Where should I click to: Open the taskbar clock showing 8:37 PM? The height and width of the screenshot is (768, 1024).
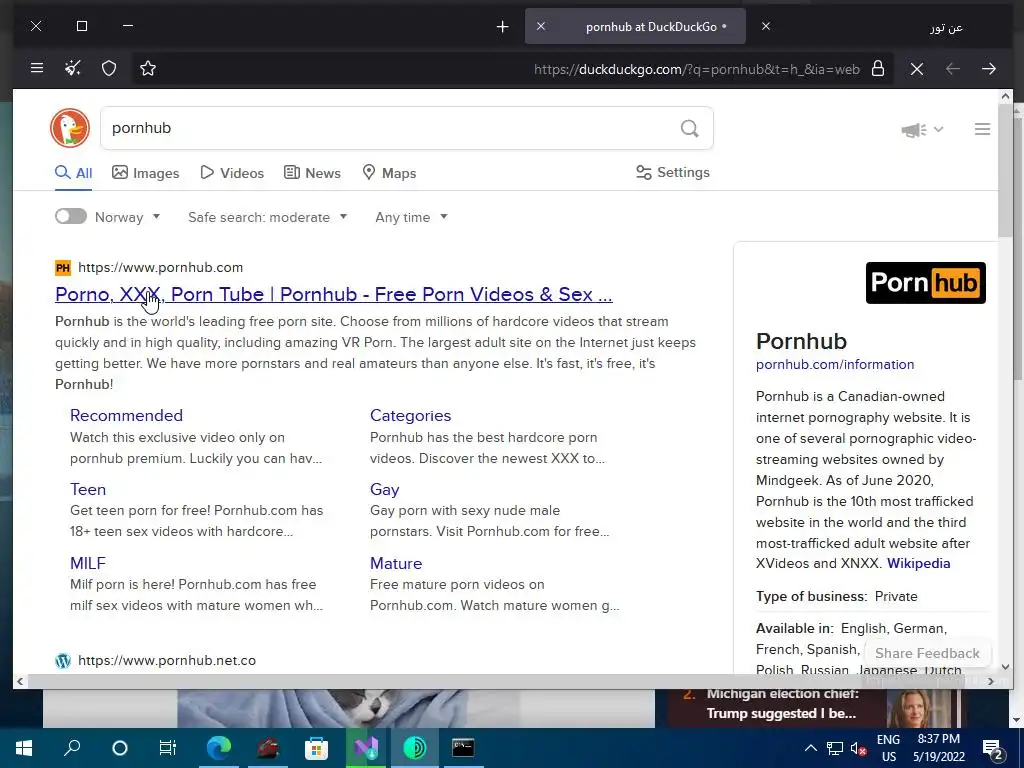coord(938,748)
